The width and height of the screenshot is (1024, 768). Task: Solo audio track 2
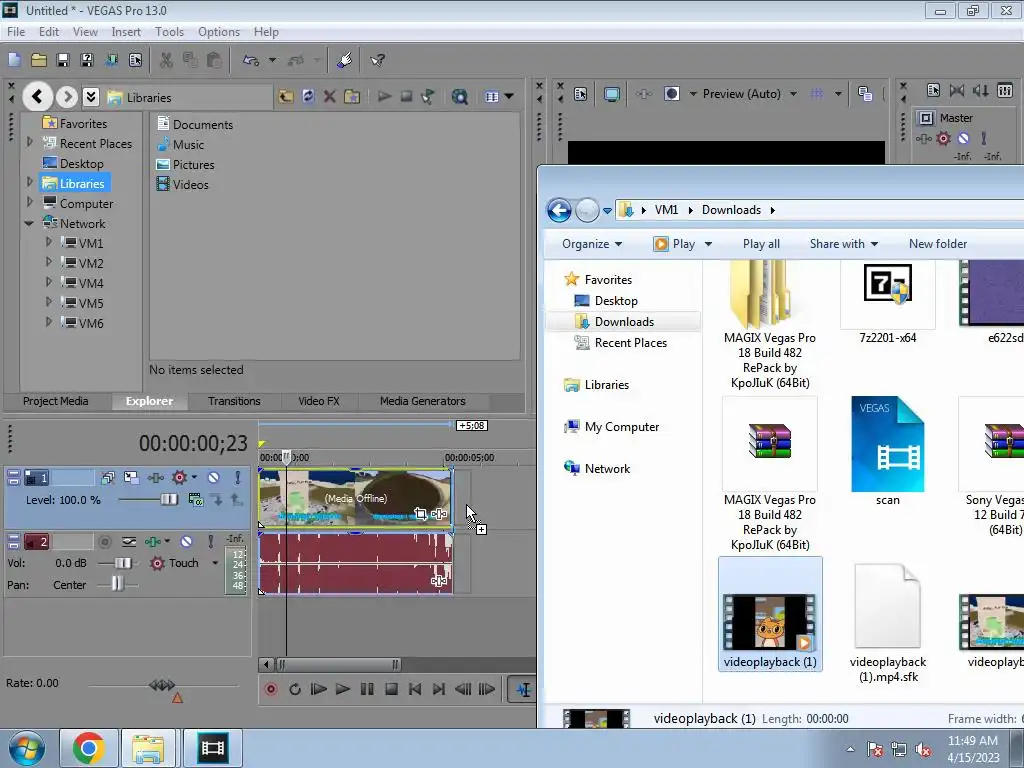point(210,541)
